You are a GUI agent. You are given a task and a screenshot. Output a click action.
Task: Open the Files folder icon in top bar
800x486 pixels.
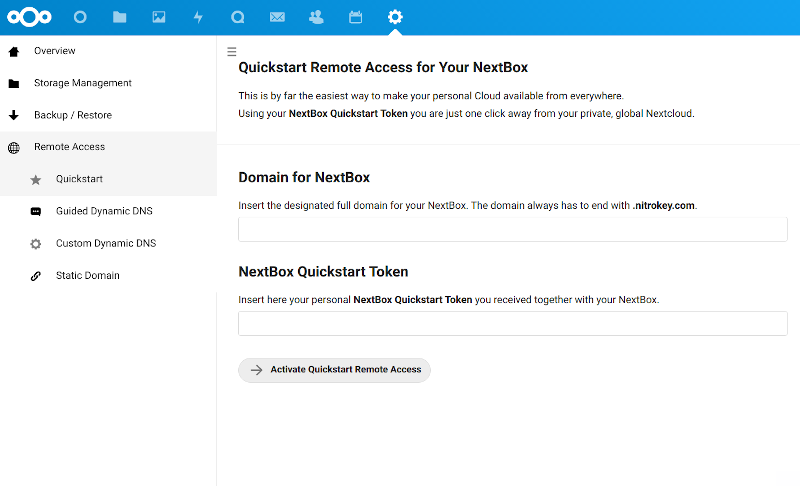[119, 17]
